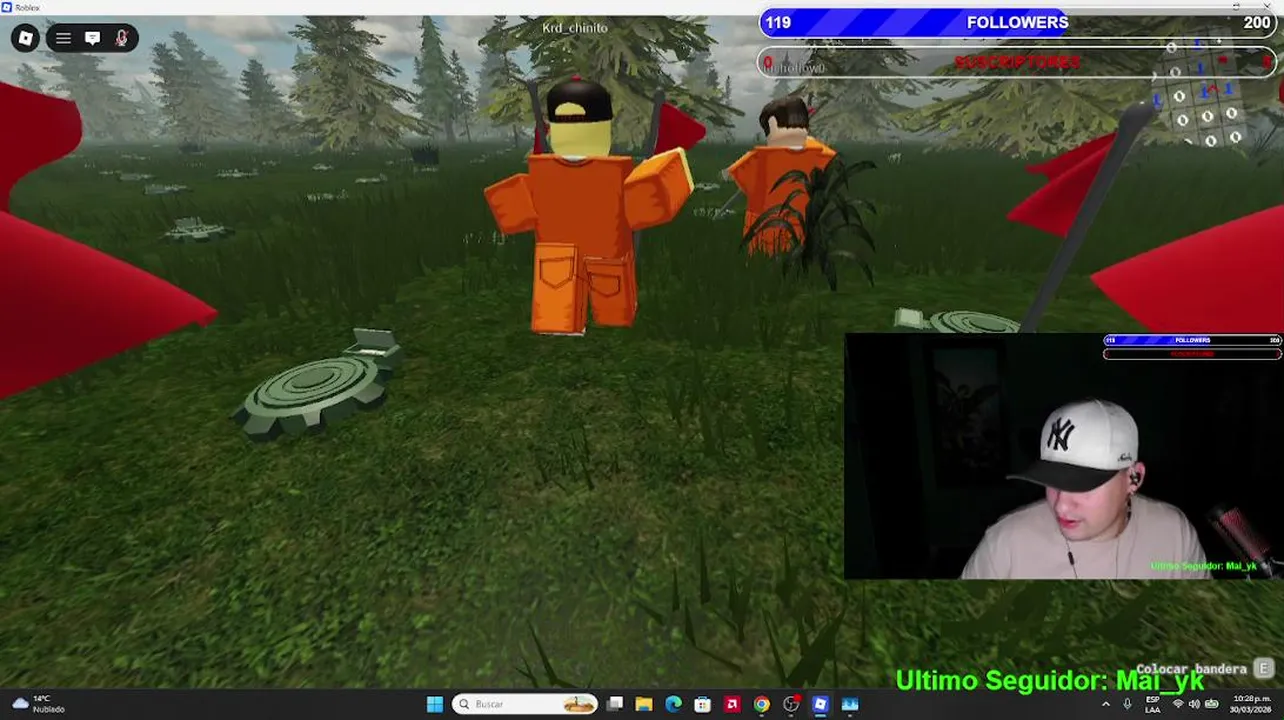Open File Explorer from the taskbar
Viewport: 1284px width, 720px height.
click(x=644, y=704)
